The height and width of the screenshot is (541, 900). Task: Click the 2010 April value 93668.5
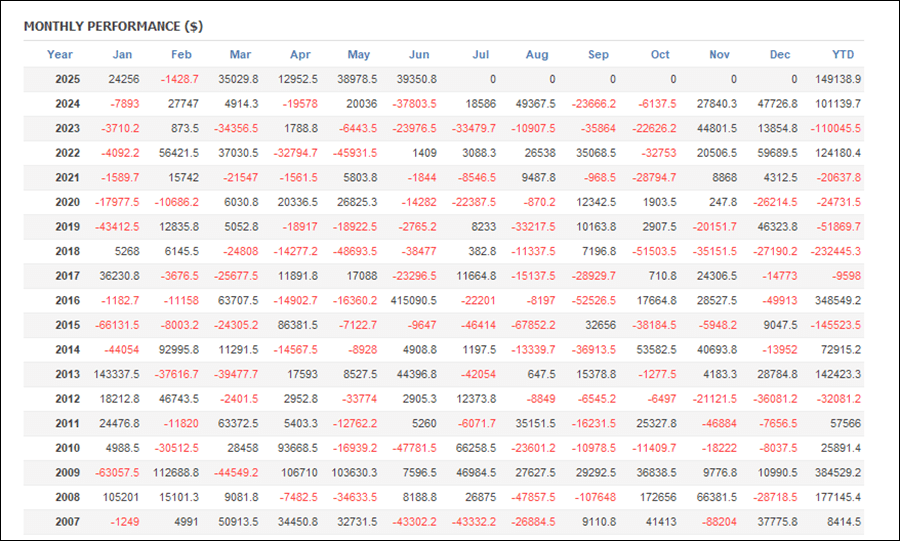(x=298, y=448)
